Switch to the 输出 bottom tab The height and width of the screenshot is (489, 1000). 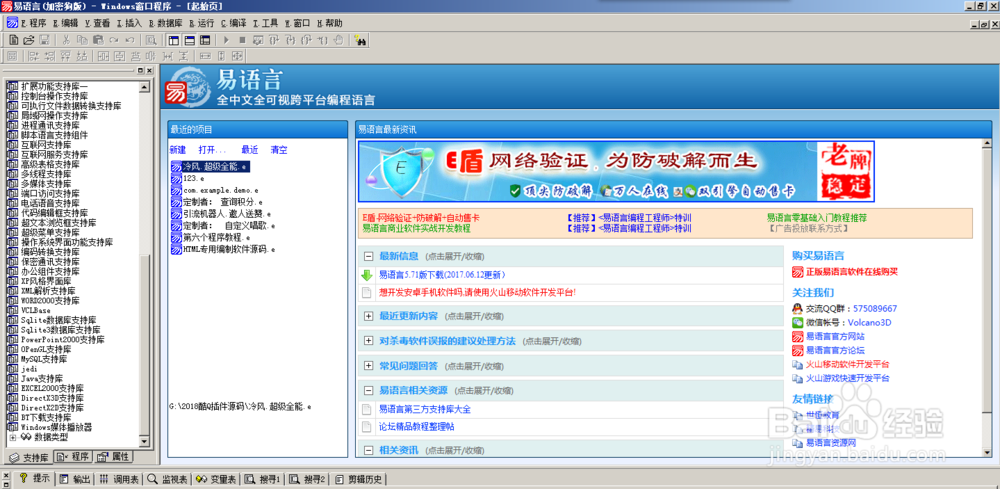(x=75, y=479)
